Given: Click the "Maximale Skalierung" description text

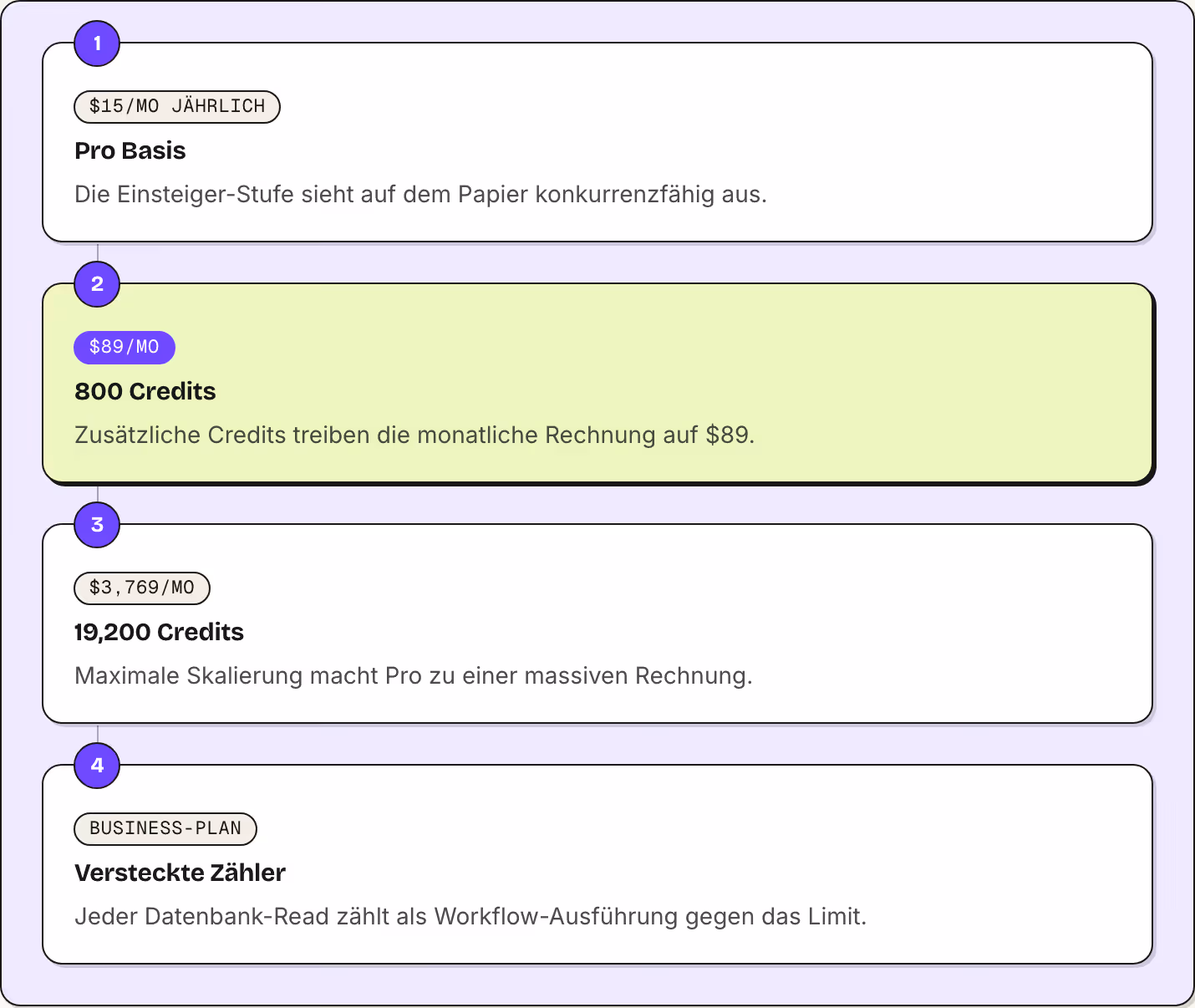Looking at the screenshot, I should coord(414,675).
